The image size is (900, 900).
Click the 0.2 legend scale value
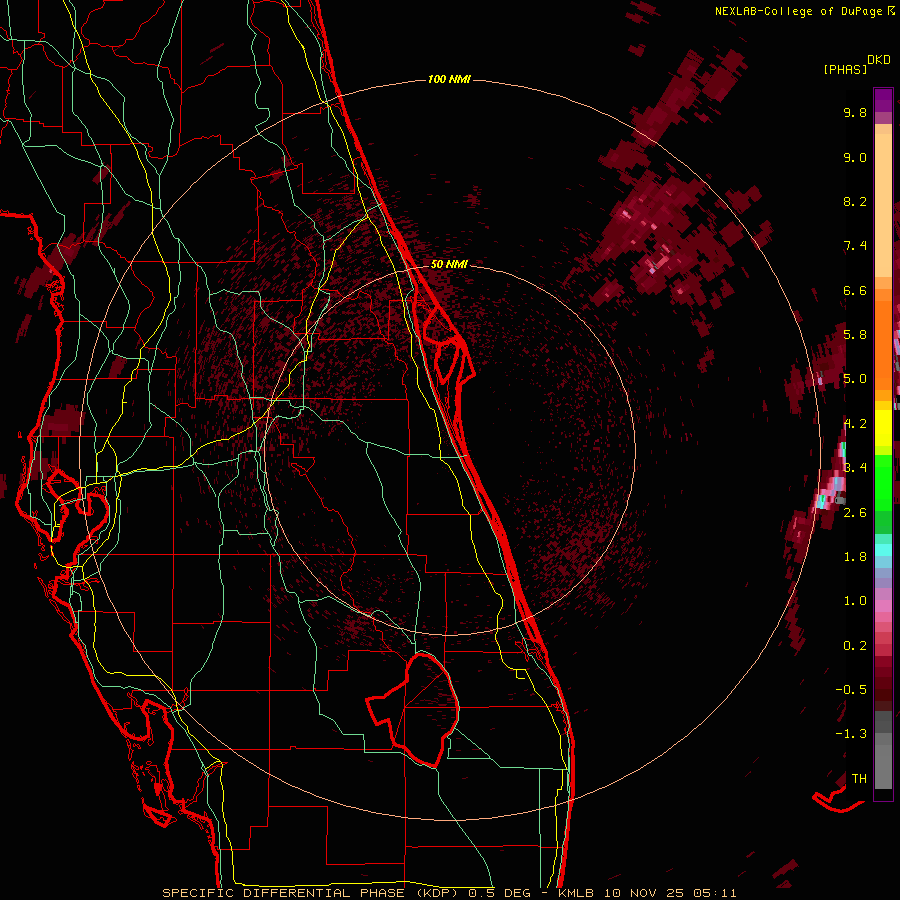click(x=855, y=646)
